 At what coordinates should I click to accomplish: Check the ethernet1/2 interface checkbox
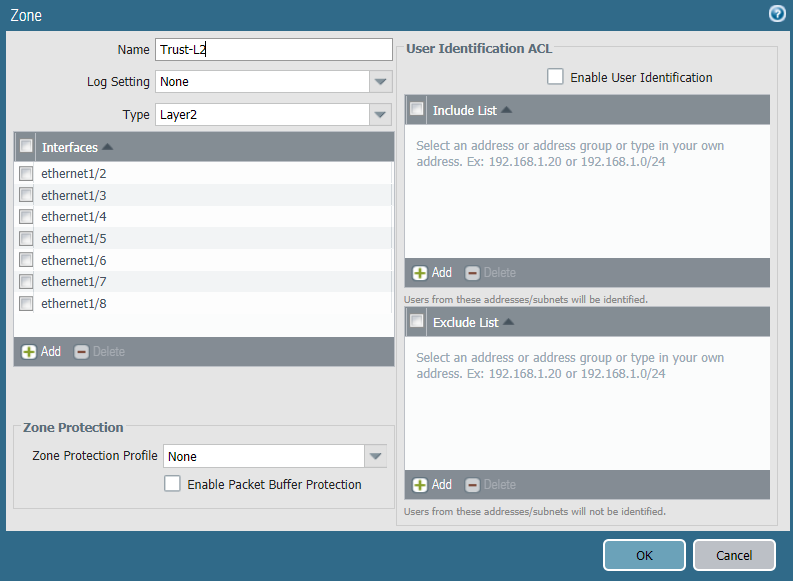(x=26, y=173)
